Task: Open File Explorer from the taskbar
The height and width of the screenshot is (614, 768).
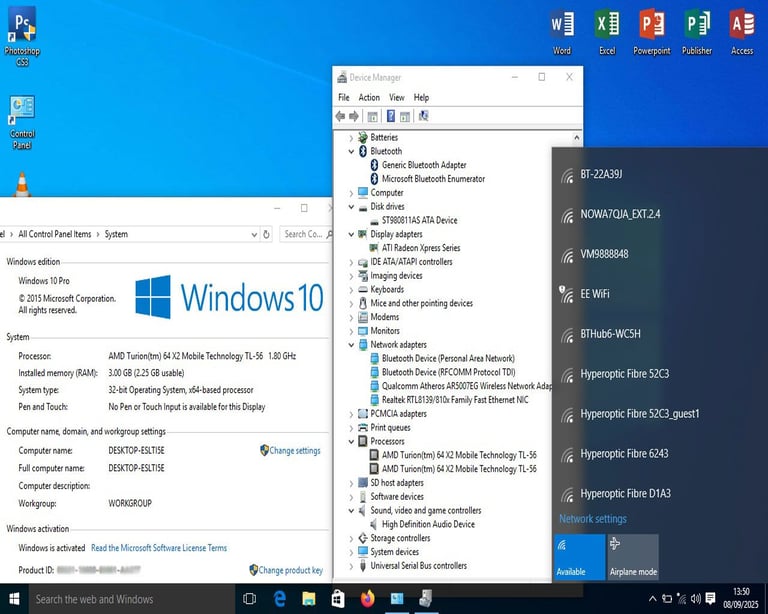Action: click(x=309, y=598)
